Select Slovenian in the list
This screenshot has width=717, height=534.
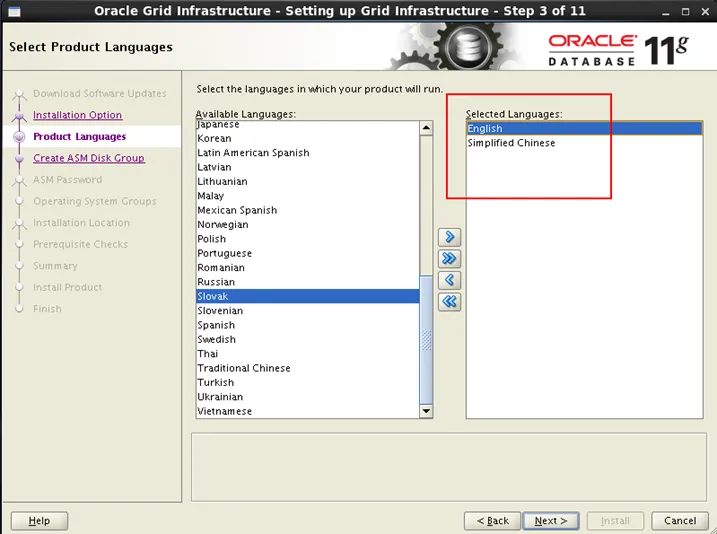tap(308, 311)
